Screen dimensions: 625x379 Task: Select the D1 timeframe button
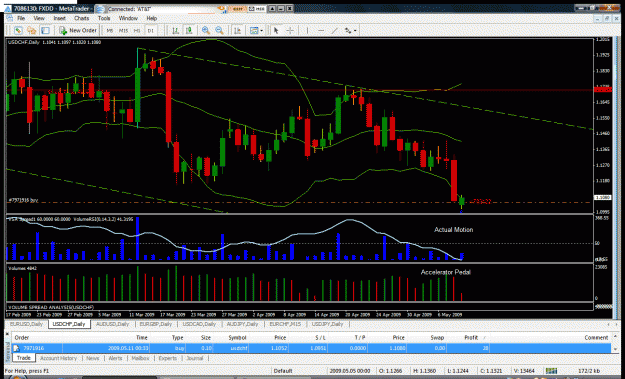tap(151, 30)
